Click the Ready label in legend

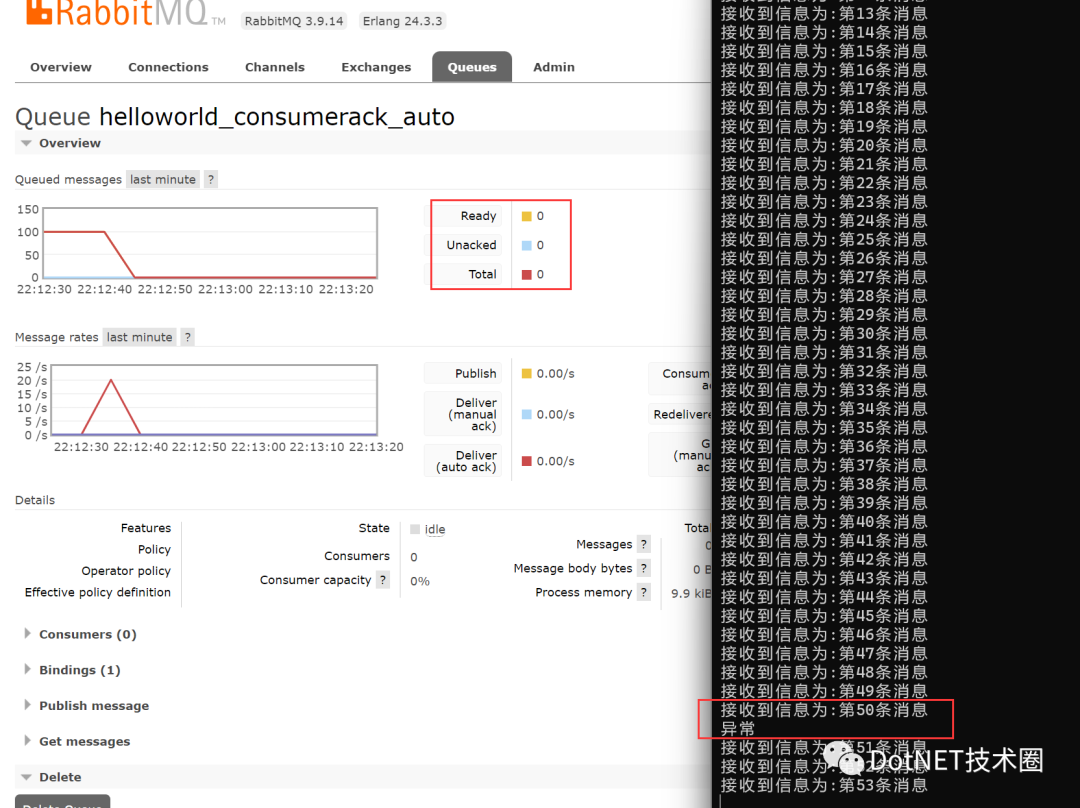(x=478, y=216)
